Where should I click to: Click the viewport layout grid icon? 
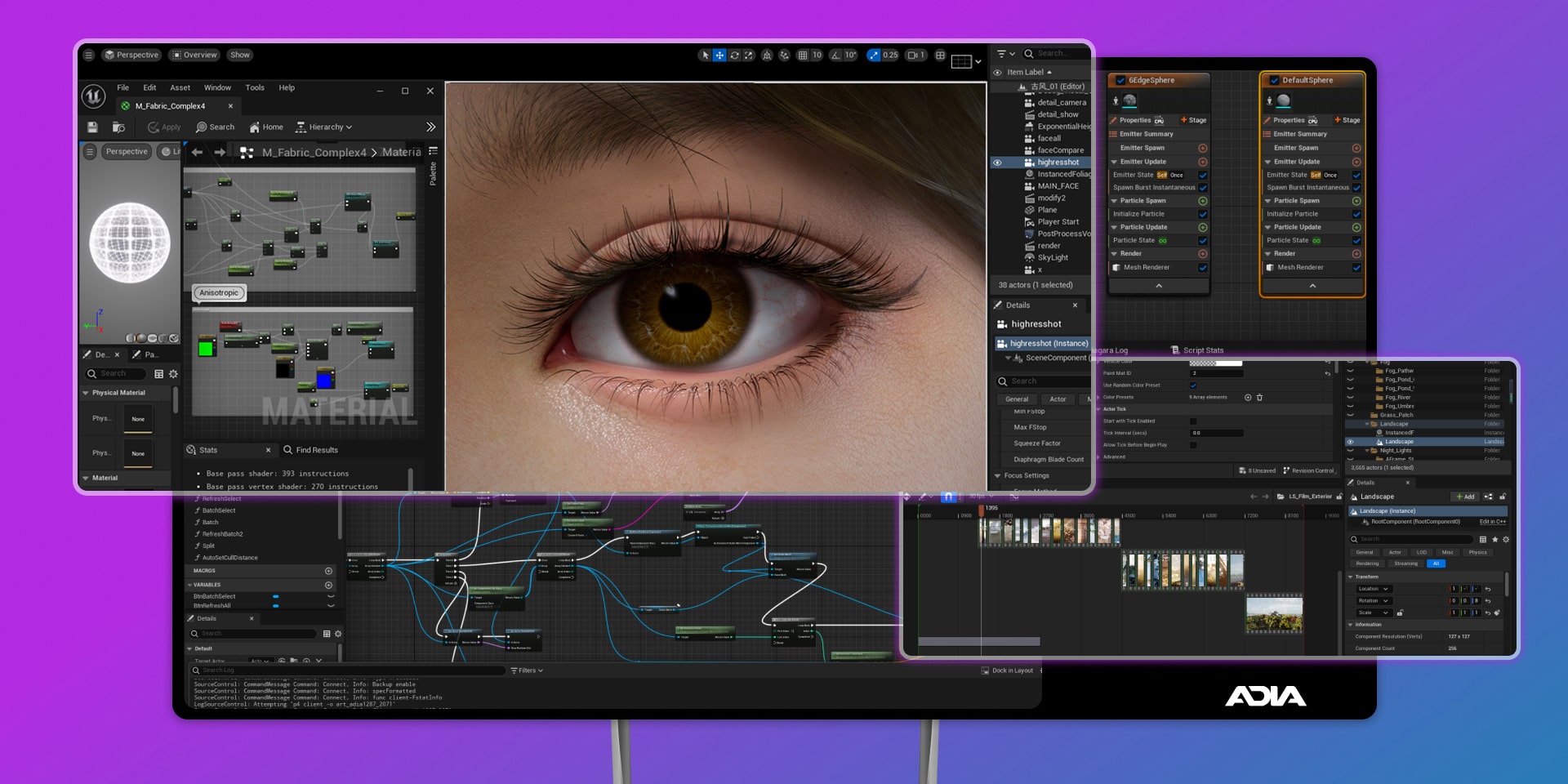pos(940,56)
